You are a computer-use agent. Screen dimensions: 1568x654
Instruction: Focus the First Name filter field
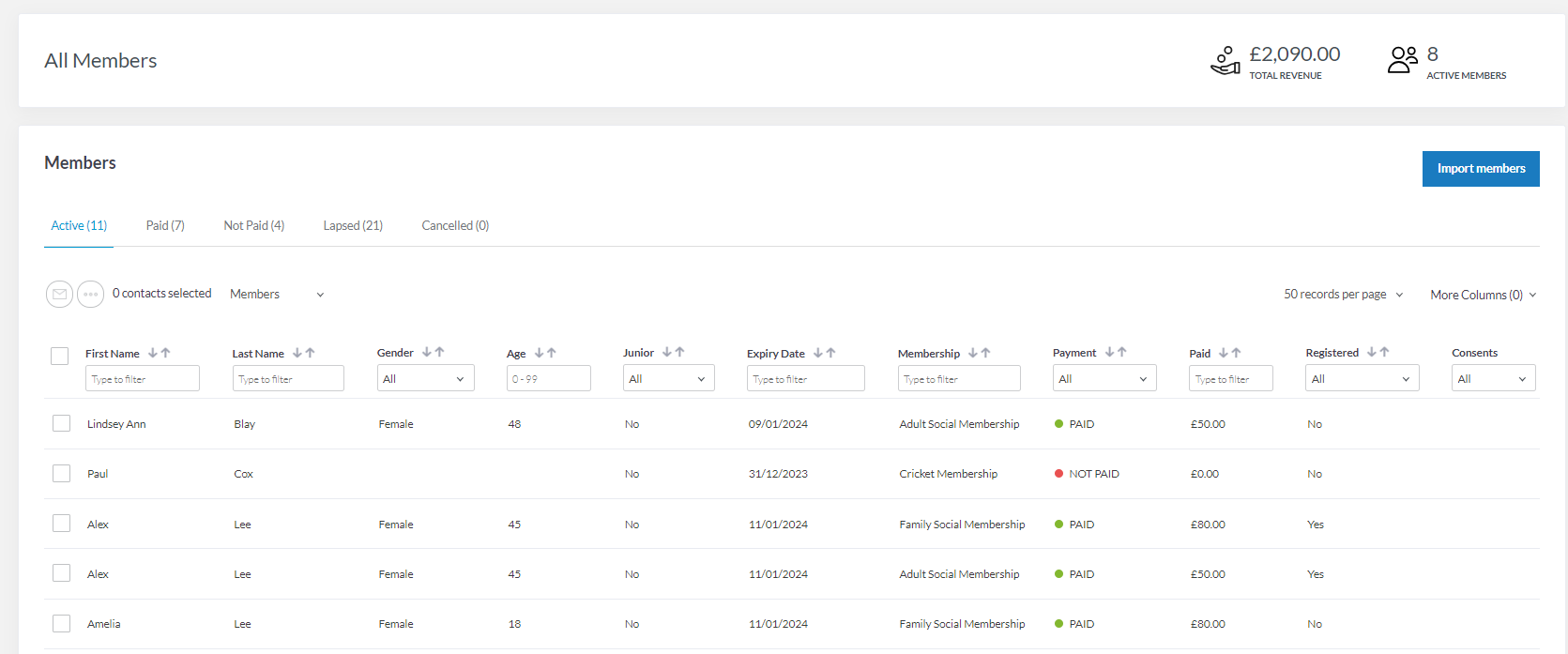(143, 378)
